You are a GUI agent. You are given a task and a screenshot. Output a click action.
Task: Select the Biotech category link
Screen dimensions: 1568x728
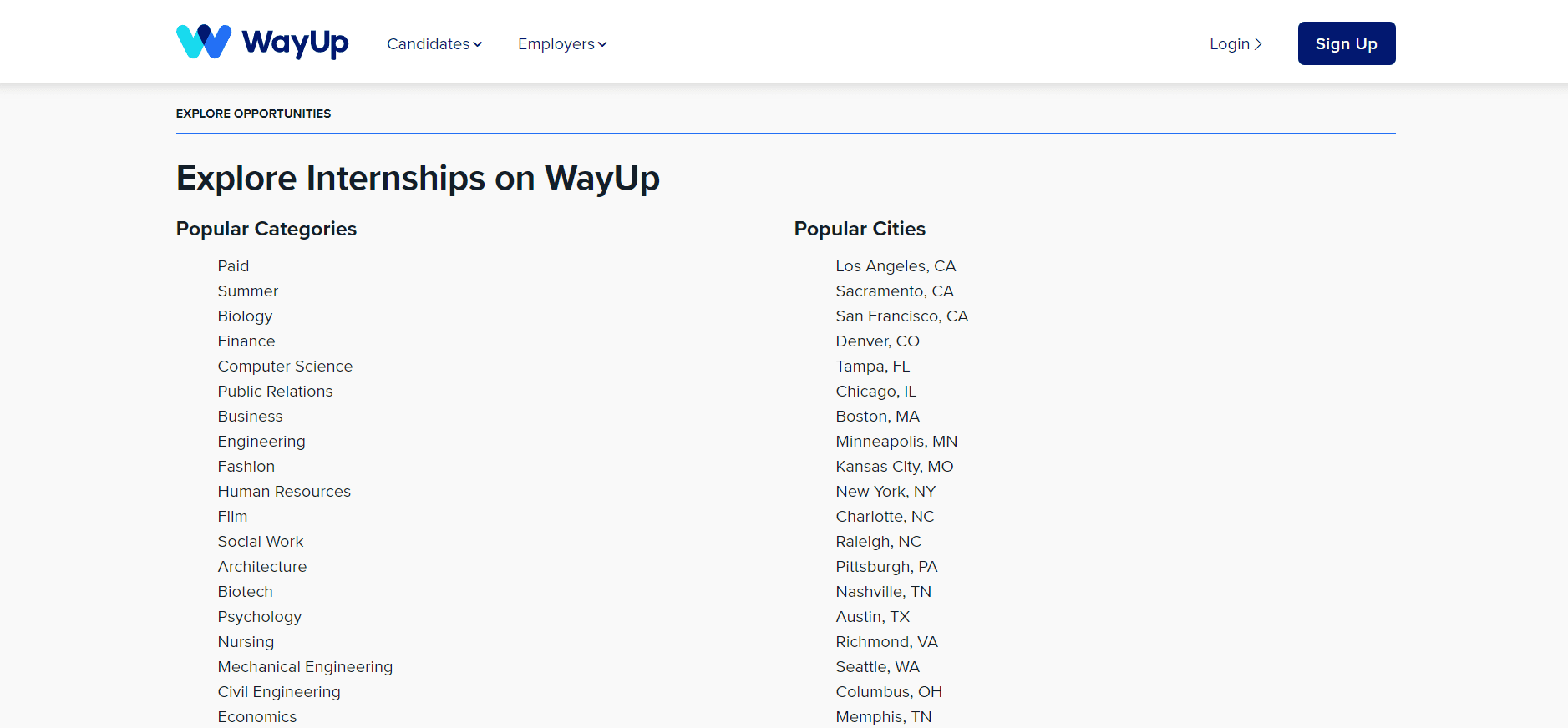click(245, 592)
